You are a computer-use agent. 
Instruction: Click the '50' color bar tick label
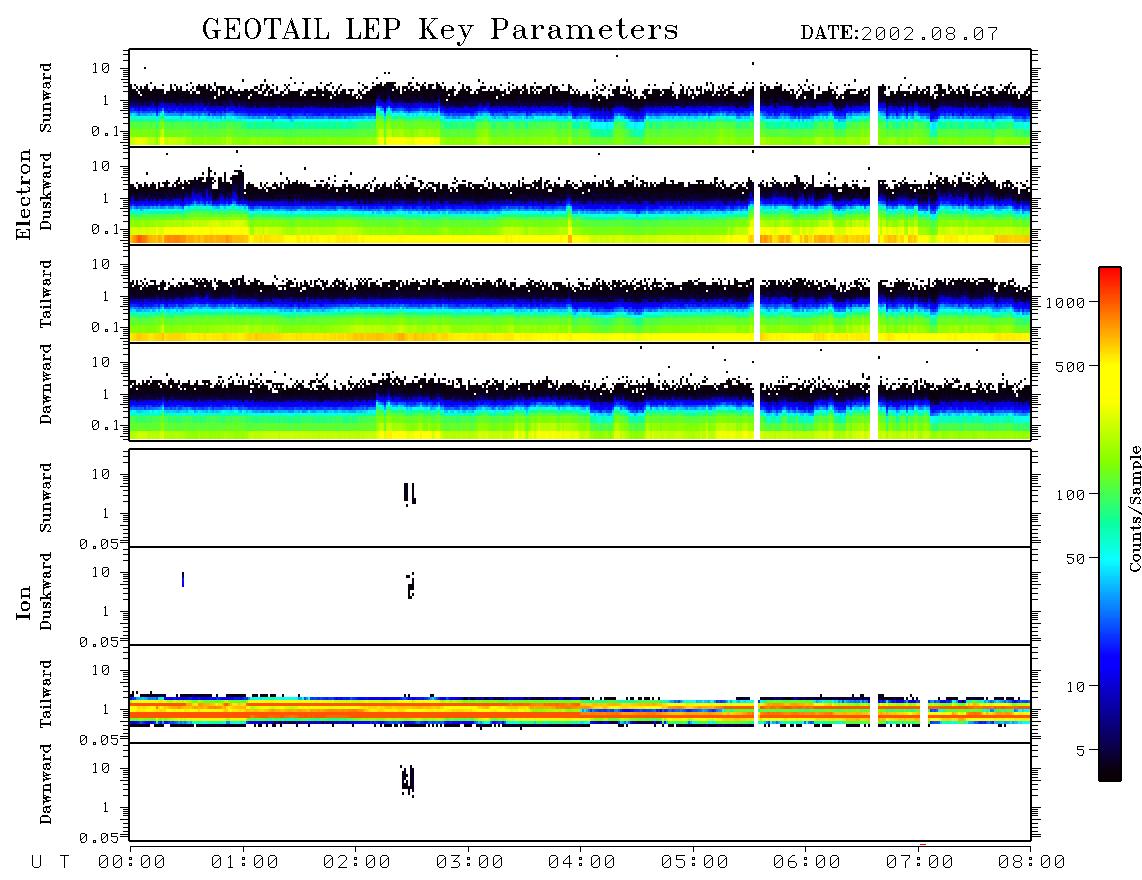1075,559
